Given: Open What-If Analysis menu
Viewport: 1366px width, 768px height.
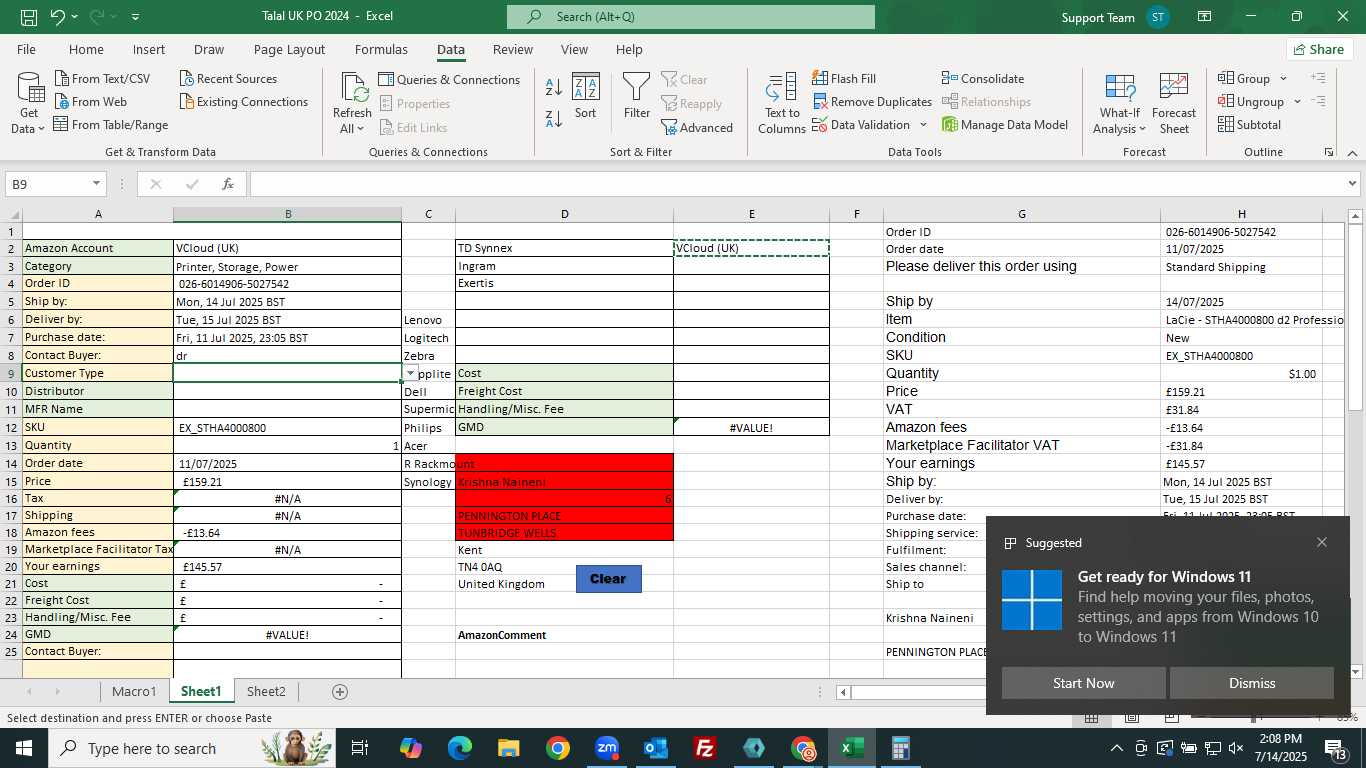Looking at the screenshot, I should (1120, 102).
